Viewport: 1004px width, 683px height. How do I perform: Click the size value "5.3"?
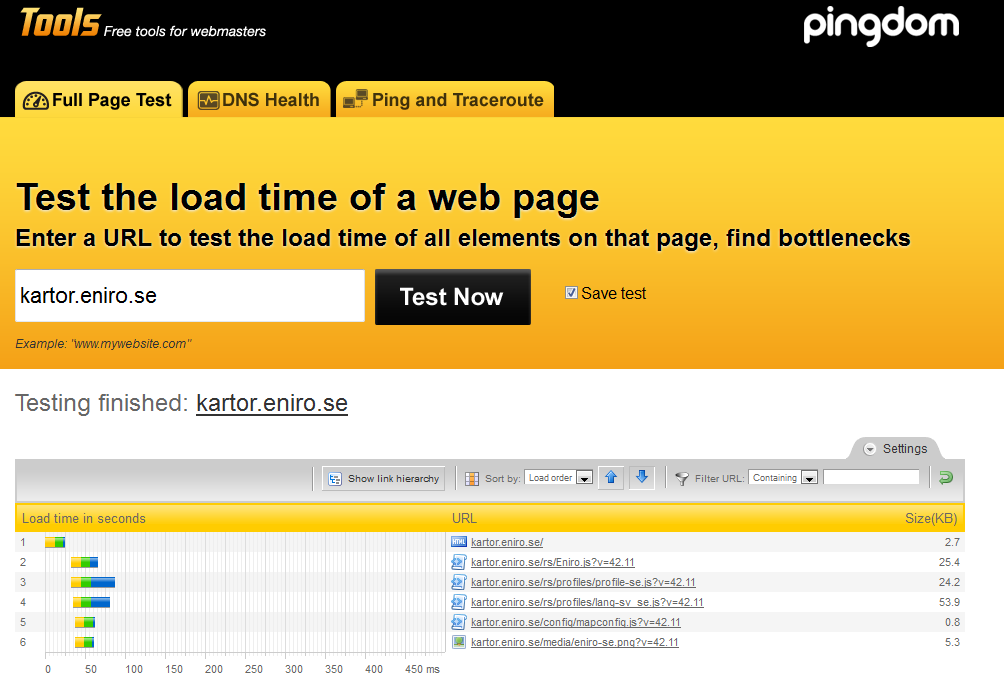coord(952,642)
